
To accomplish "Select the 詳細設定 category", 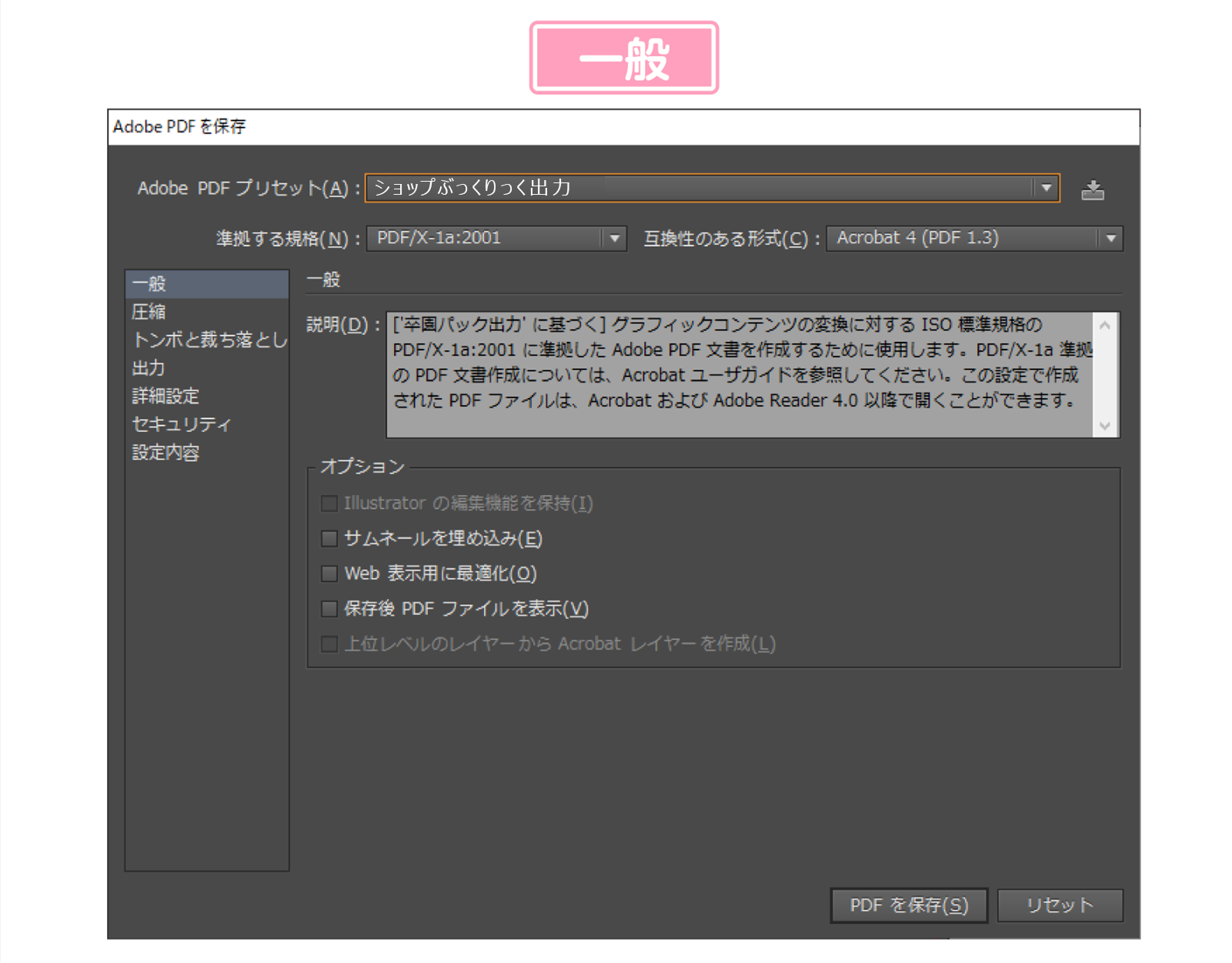I will [x=207, y=396].
